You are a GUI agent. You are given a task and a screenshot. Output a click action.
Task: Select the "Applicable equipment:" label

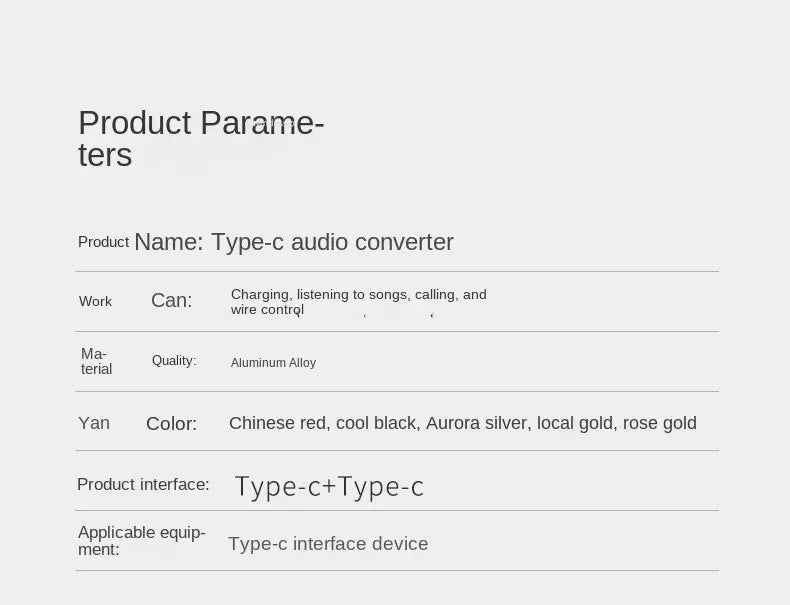coord(141,540)
